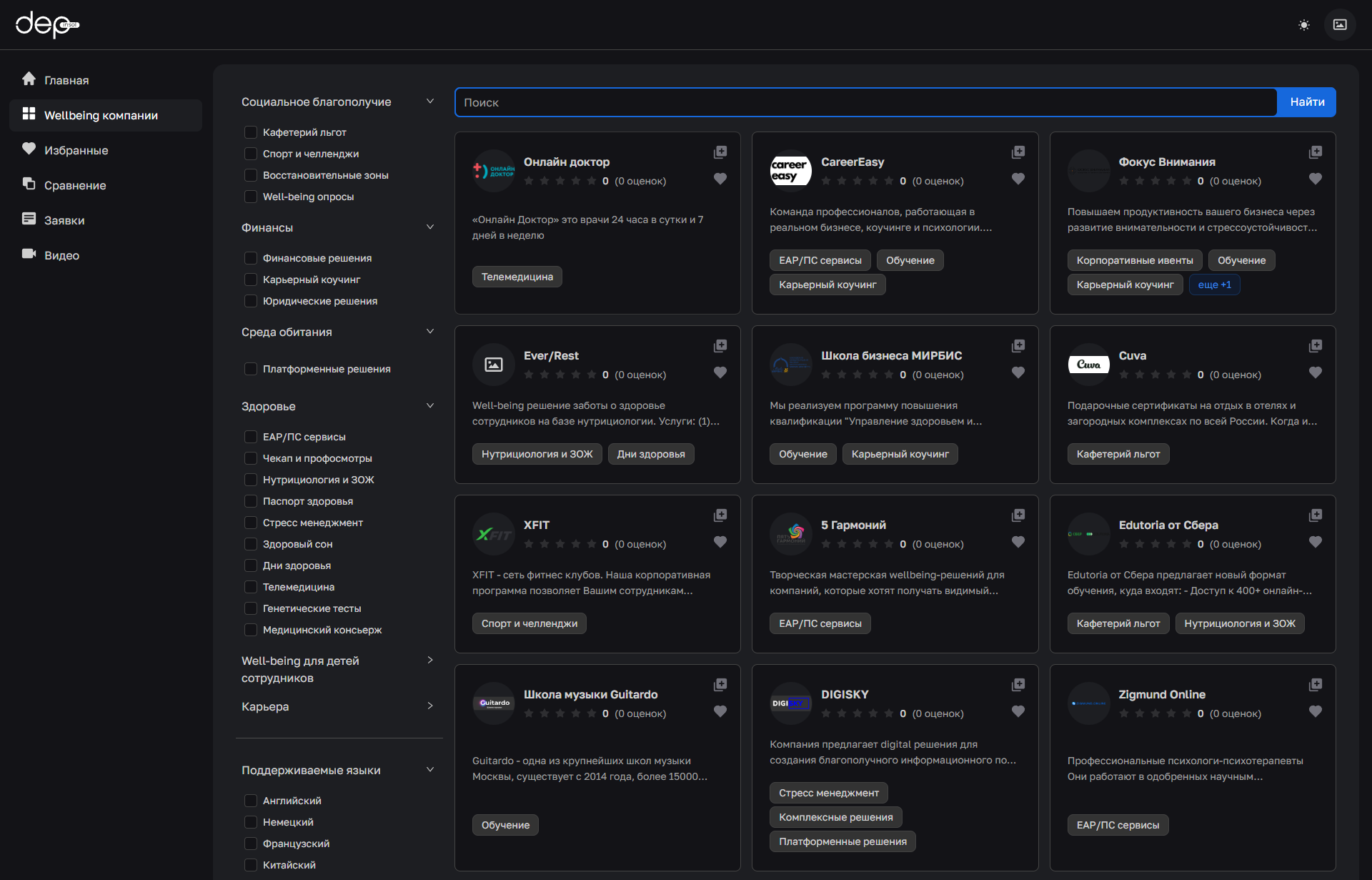This screenshot has height=880, width=1372.
Task: Expand the Карьера filter section
Action: coord(430,706)
